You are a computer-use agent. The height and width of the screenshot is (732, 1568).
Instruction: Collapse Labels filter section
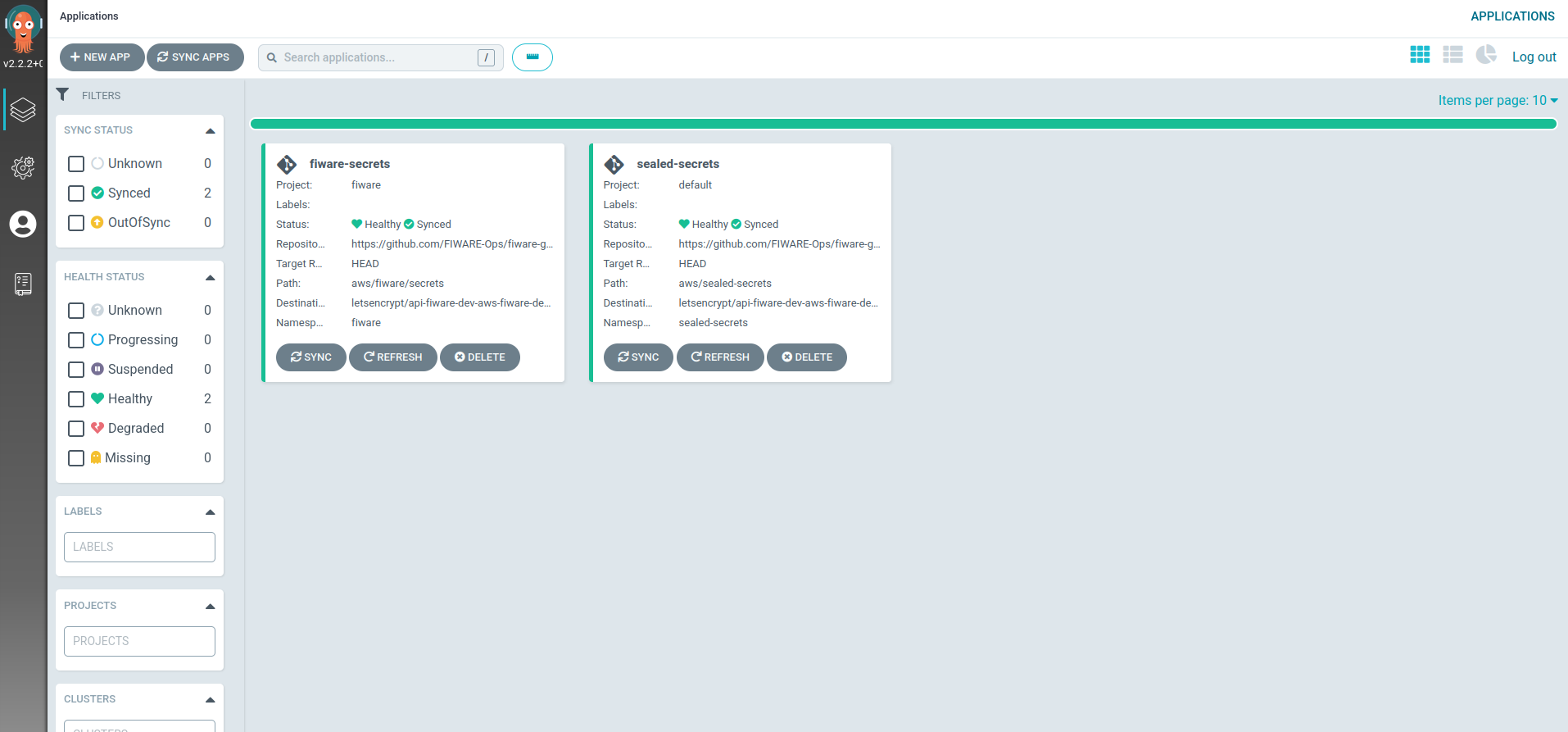[x=210, y=512]
